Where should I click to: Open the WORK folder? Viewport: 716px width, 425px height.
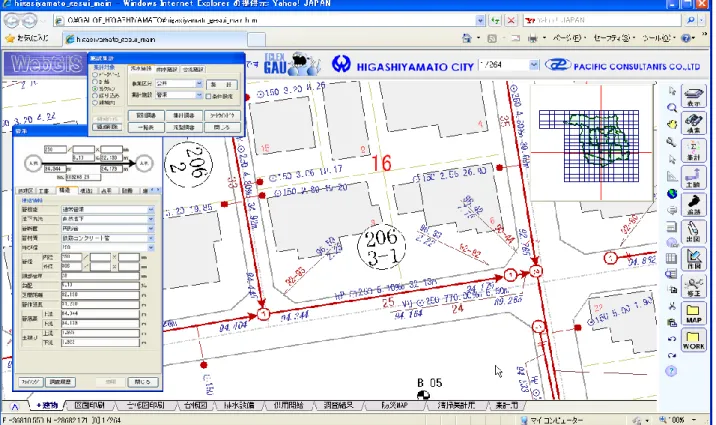[693, 340]
